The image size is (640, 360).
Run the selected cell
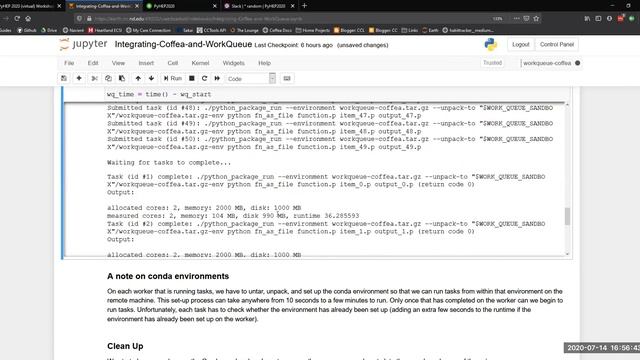tap(173, 78)
